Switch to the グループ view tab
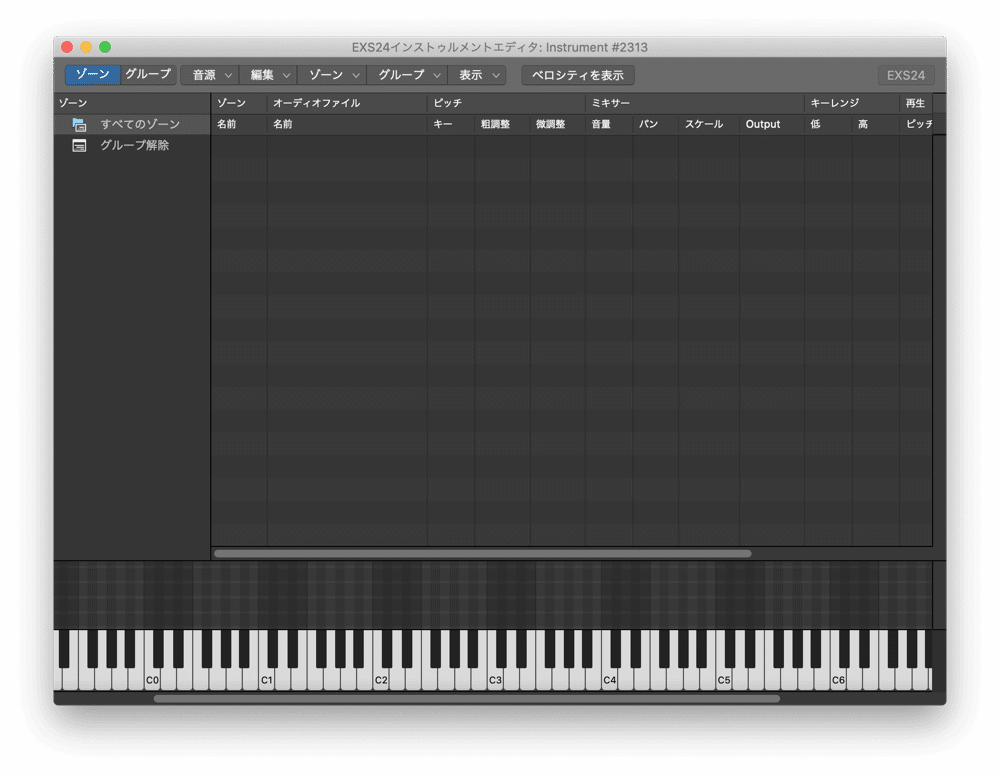This screenshot has width=1000, height=776. (x=148, y=75)
